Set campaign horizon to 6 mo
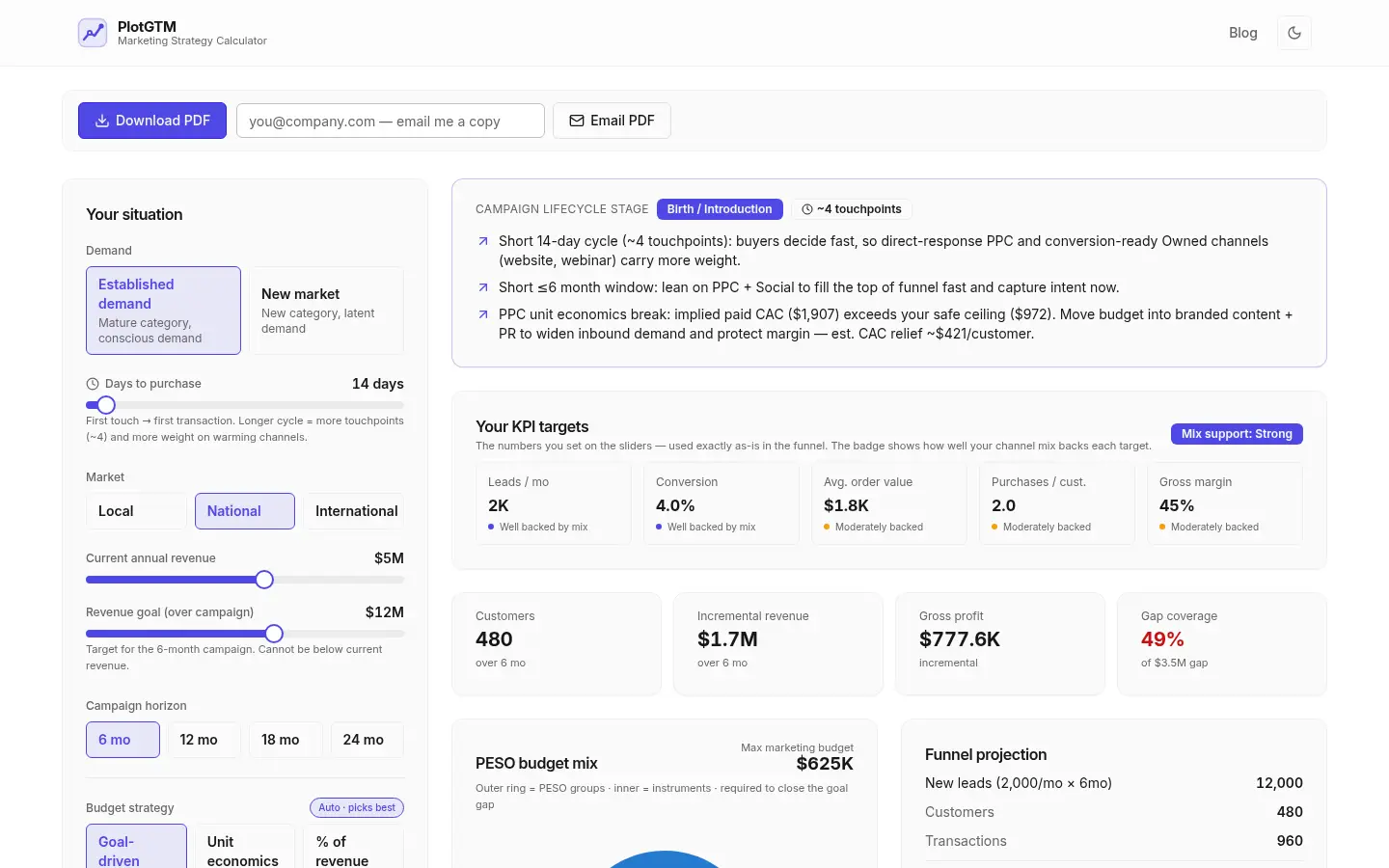Image resolution: width=1389 pixels, height=868 pixels. 123,740
